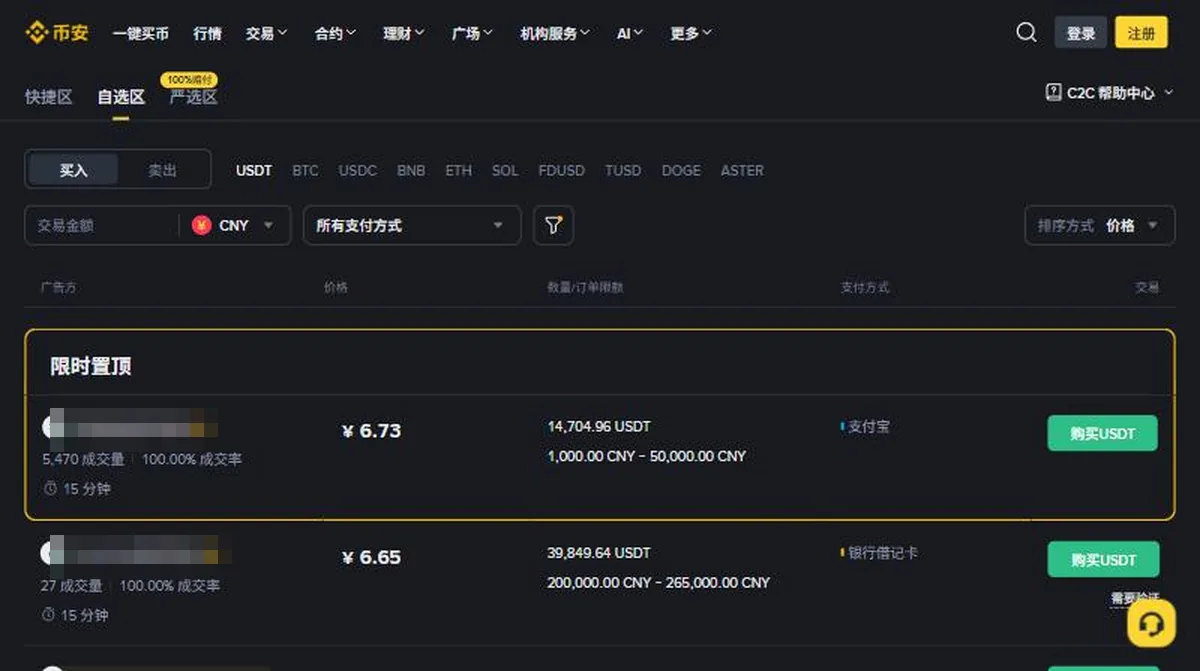This screenshot has width=1200, height=671.
Task: Select the ASTER coin tab
Action: click(x=742, y=170)
